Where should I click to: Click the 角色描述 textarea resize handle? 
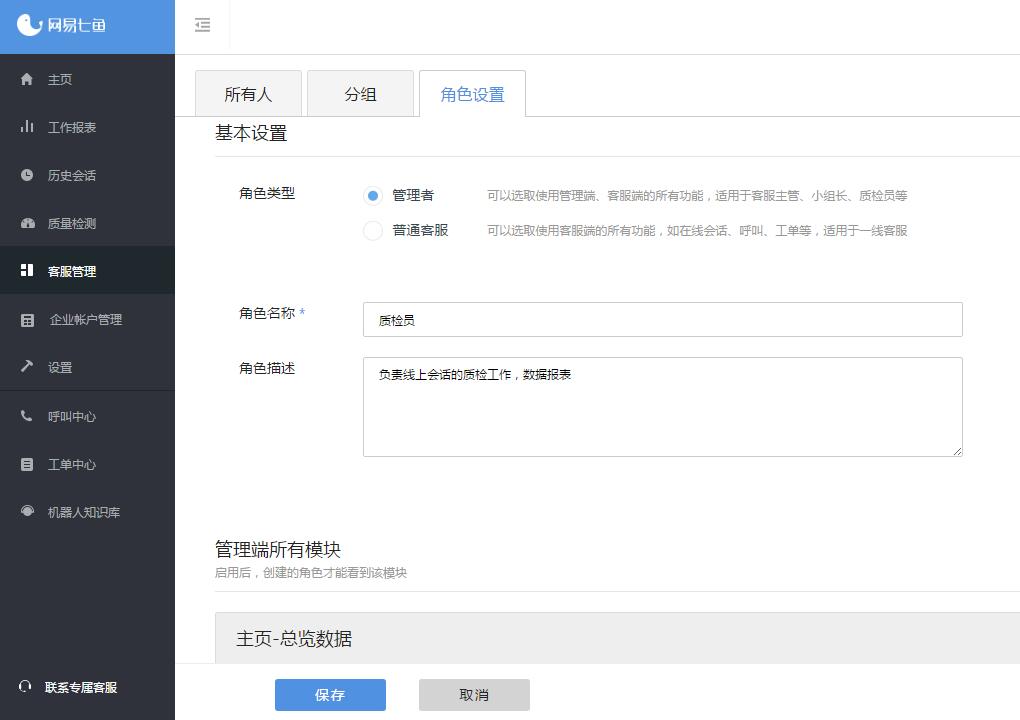957,451
